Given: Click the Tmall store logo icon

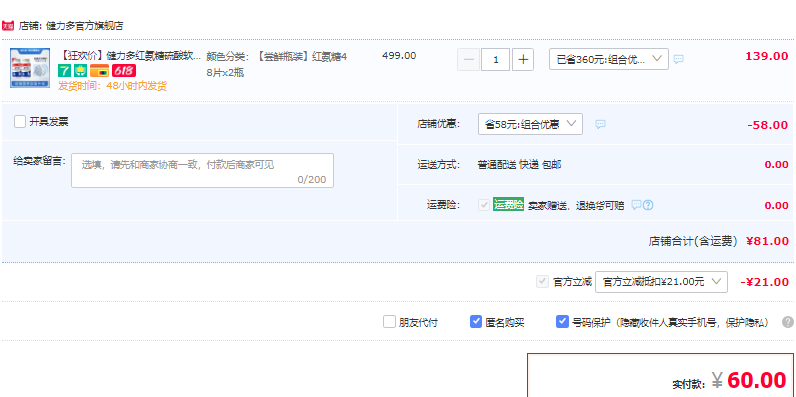Looking at the screenshot, I should click(8, 25).
